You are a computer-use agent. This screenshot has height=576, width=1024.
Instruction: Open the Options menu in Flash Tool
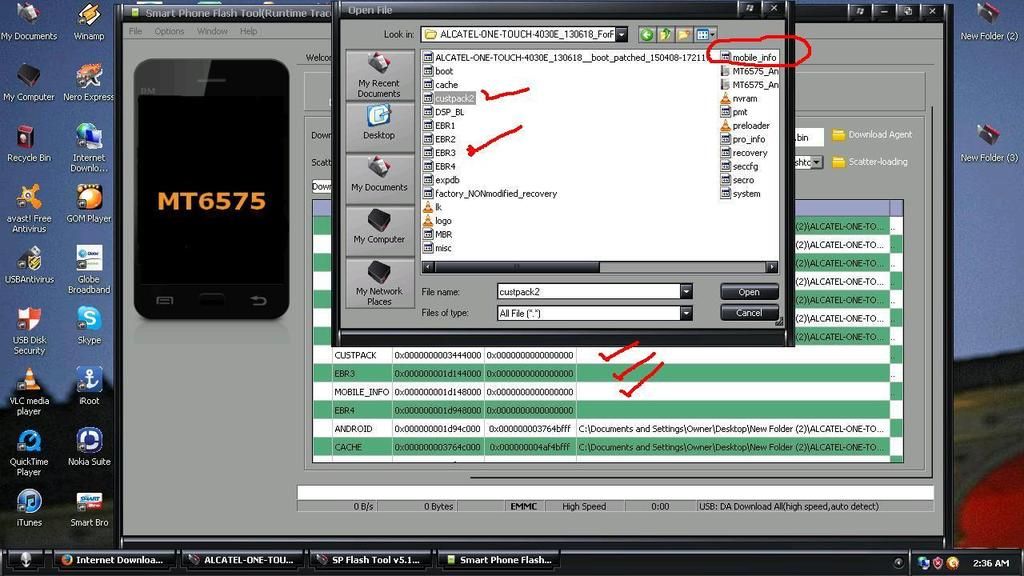tap(169, 31)
